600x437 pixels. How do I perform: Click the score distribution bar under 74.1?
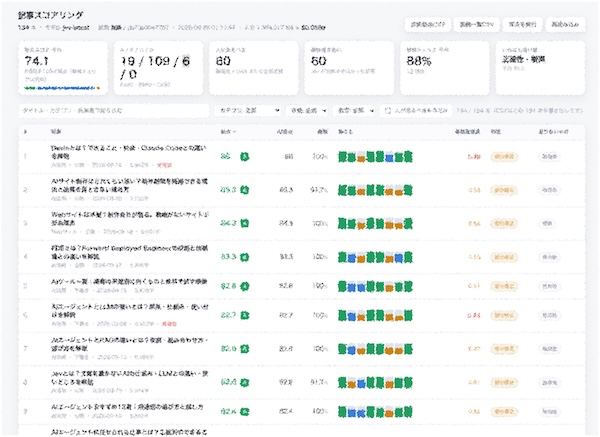pos(62,88)
